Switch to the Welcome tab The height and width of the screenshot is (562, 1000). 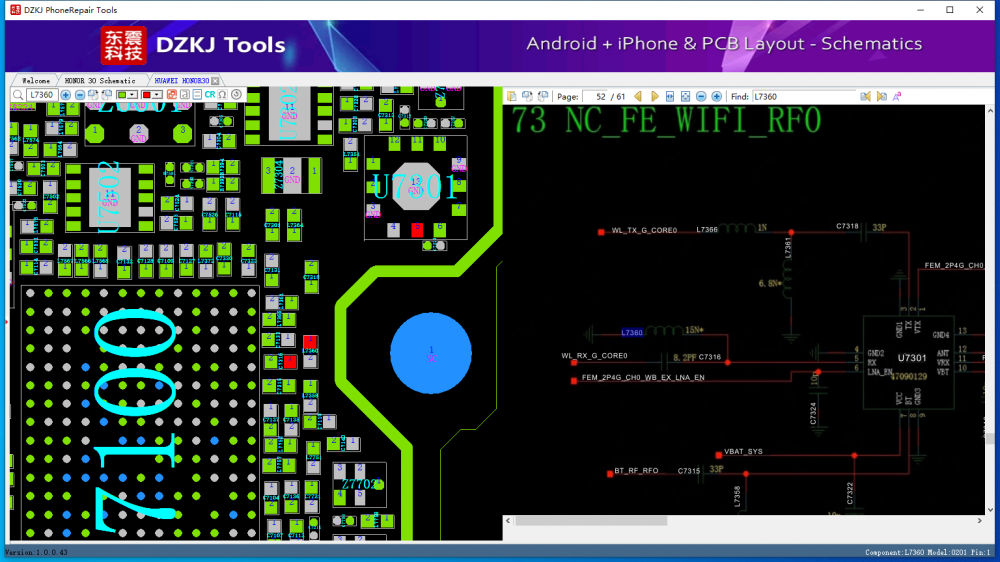point(35,80)
